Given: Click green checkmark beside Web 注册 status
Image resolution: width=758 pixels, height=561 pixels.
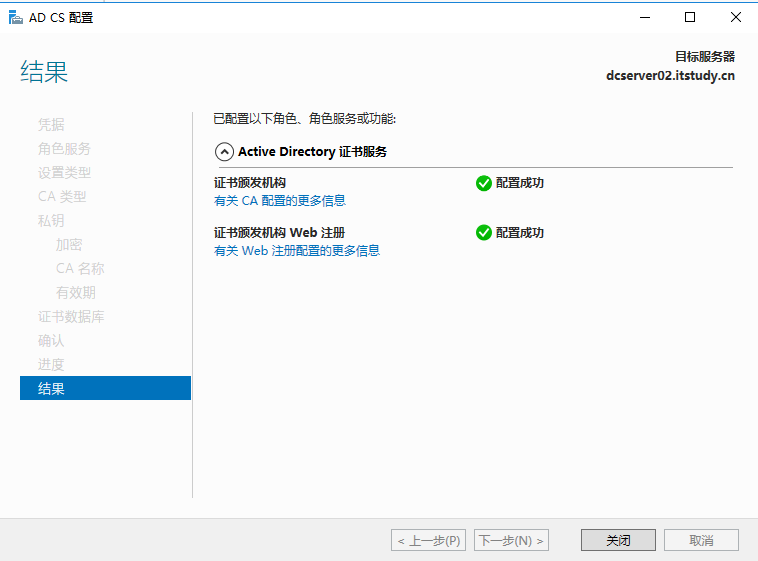Looking at the screenshot, I should pos(483,233).
